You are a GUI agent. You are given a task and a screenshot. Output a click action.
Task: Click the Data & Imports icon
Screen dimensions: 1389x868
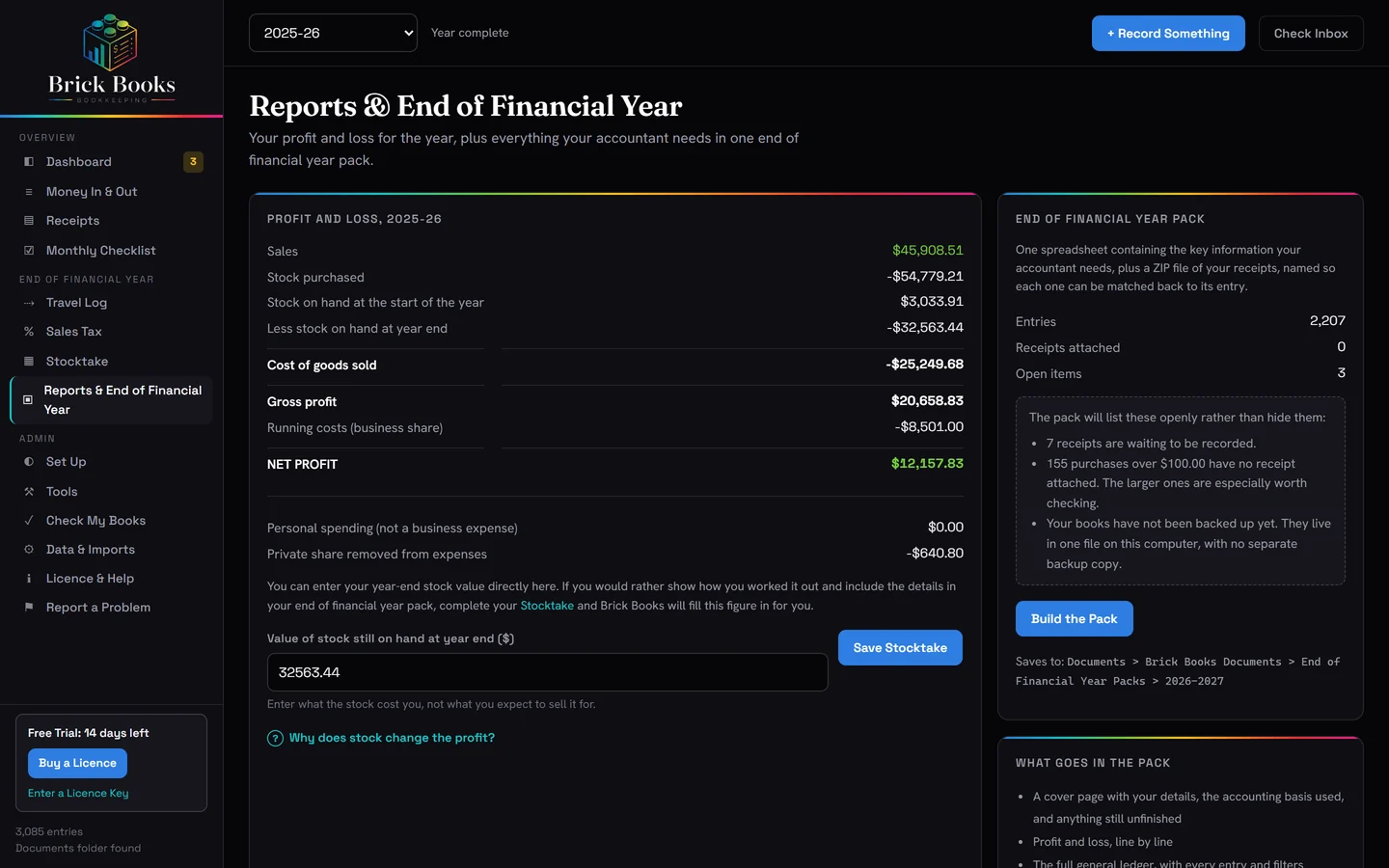click(x=29, y=550)
